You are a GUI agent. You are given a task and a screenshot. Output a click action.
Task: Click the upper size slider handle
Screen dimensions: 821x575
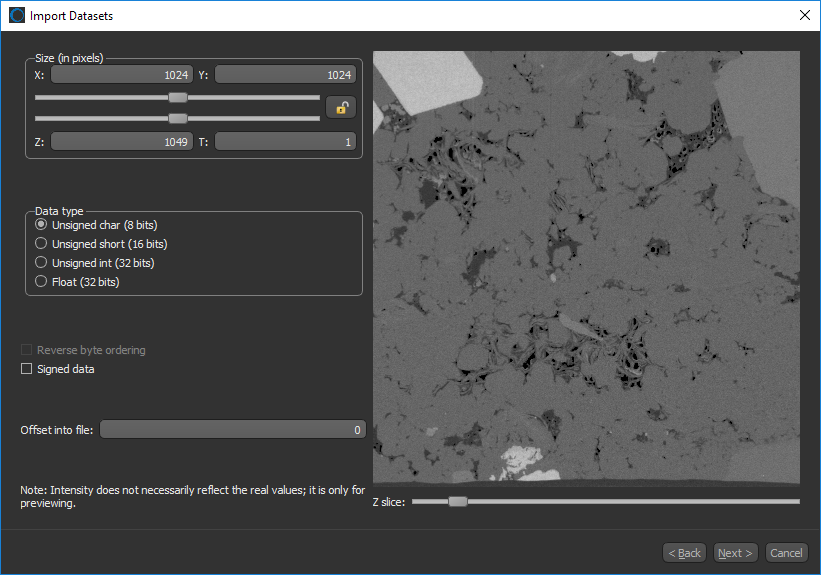click(178, 98)
